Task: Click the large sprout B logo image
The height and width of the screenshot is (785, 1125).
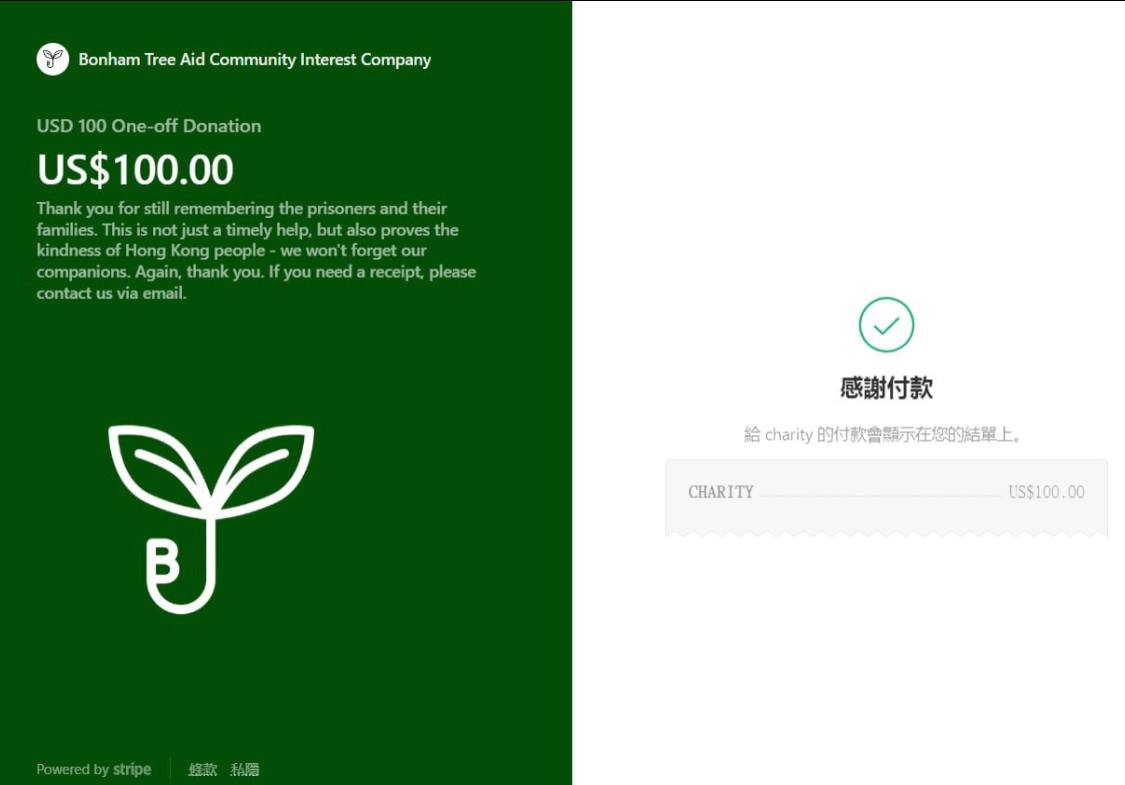Action: (211, 519)
